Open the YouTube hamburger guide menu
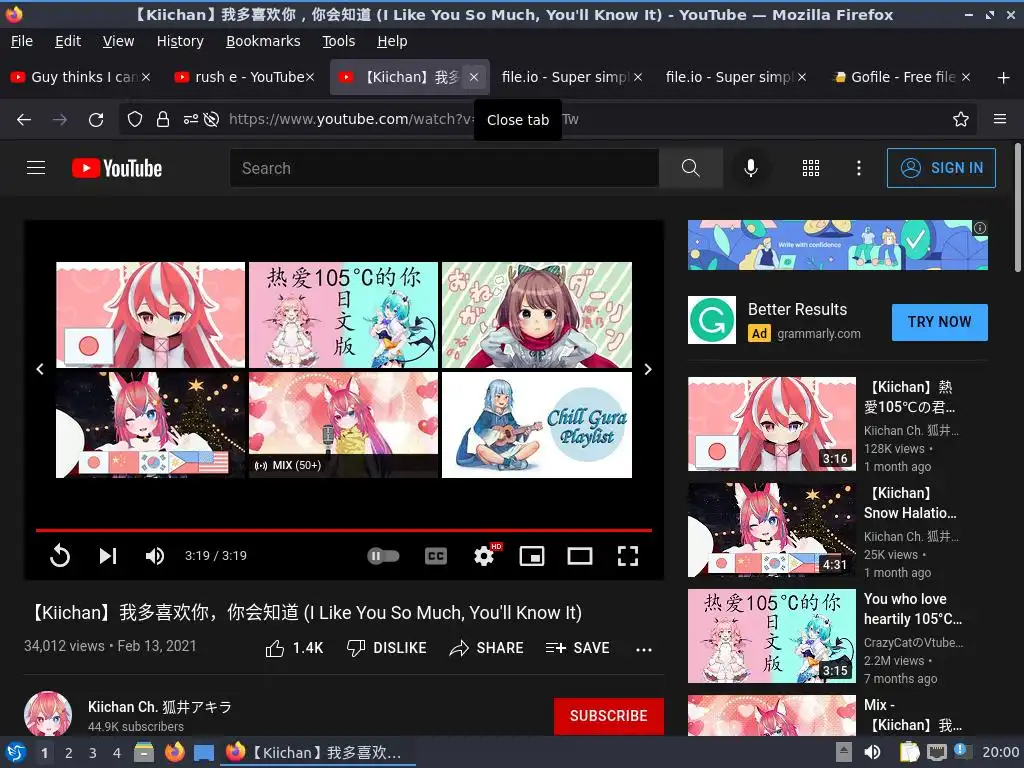Screen dimensions: 1024x768 coord(36,168)
